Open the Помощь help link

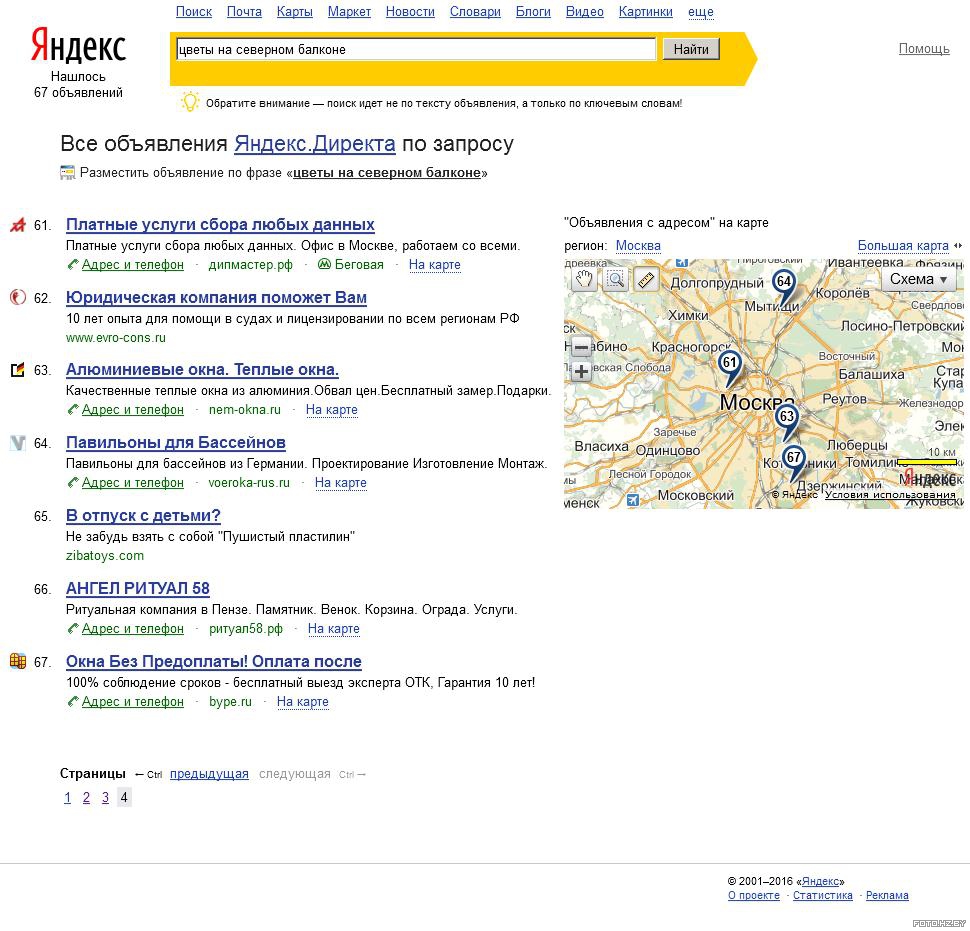tap(924, 48)
